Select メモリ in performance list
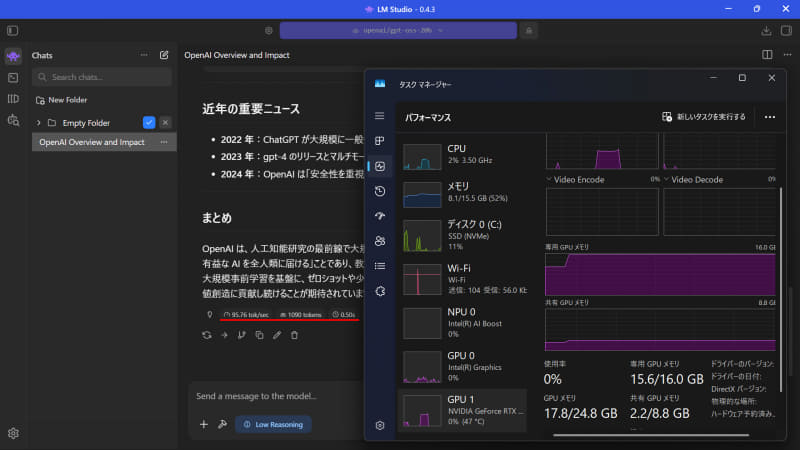The image size is (800, 450). tap(464, 194)
